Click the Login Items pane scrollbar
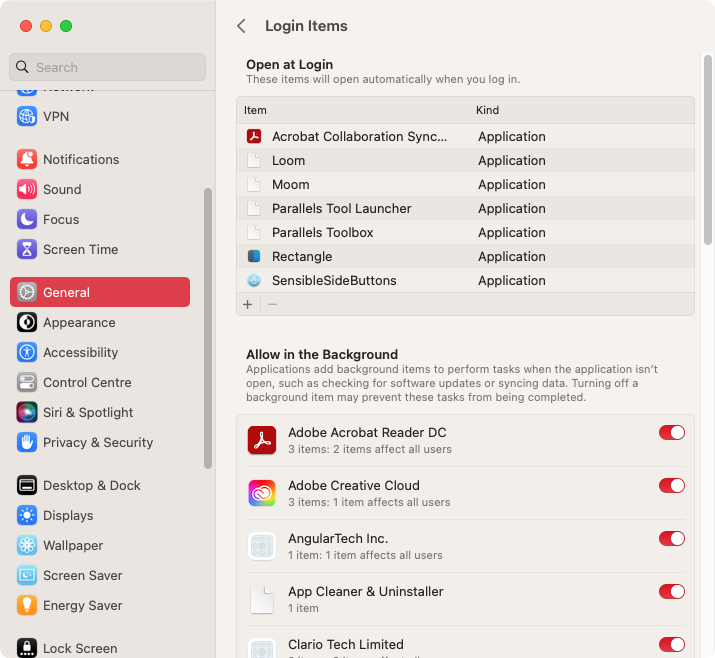 pyautogui.click(x=708, y=150)
